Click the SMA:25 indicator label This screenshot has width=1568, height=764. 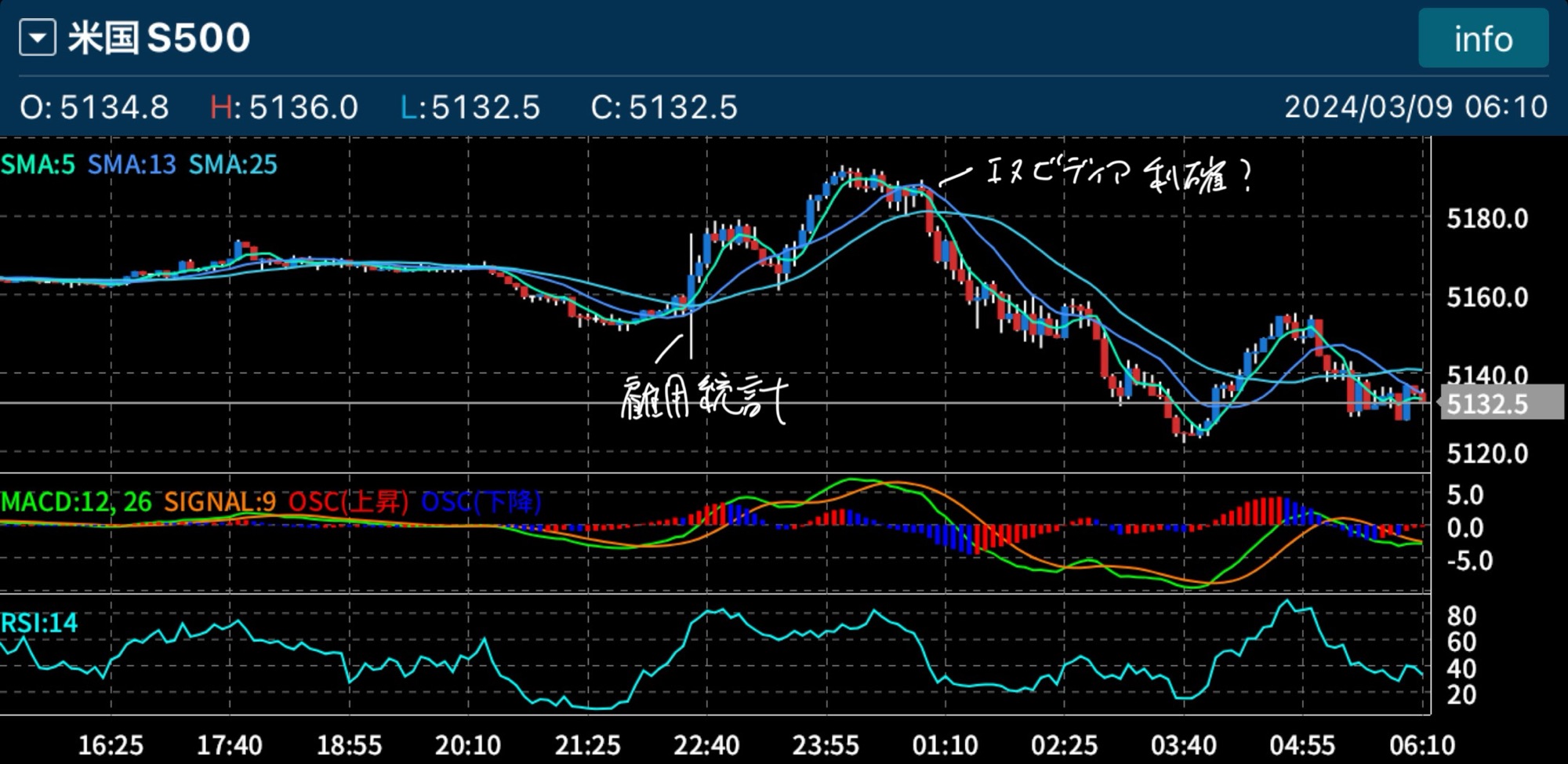(x=233, y=165)
